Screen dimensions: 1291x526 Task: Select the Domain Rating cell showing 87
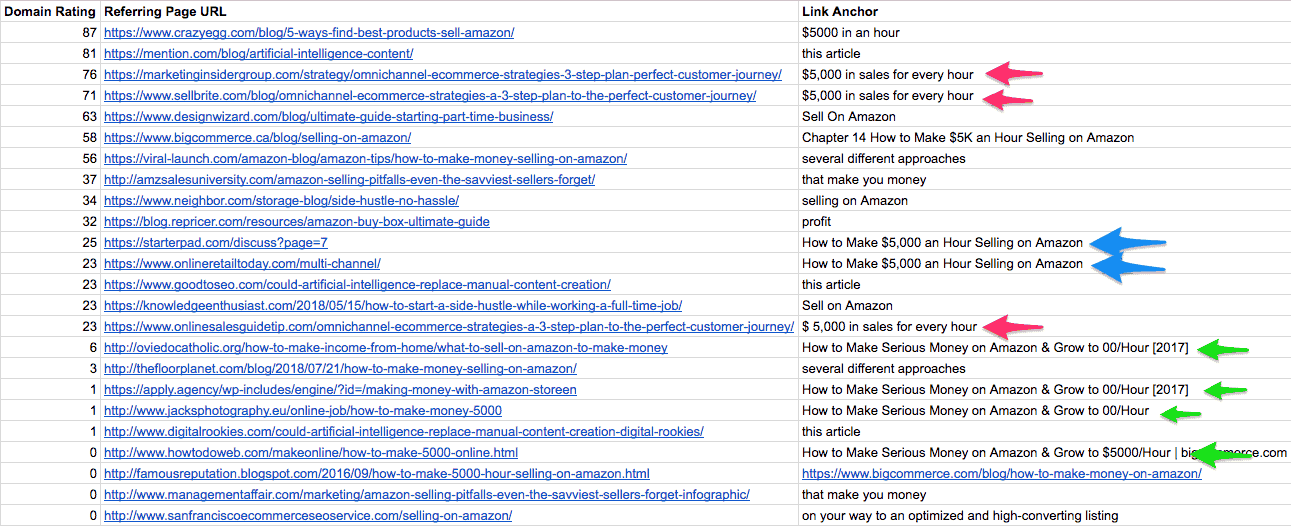[x=49, y=32]
